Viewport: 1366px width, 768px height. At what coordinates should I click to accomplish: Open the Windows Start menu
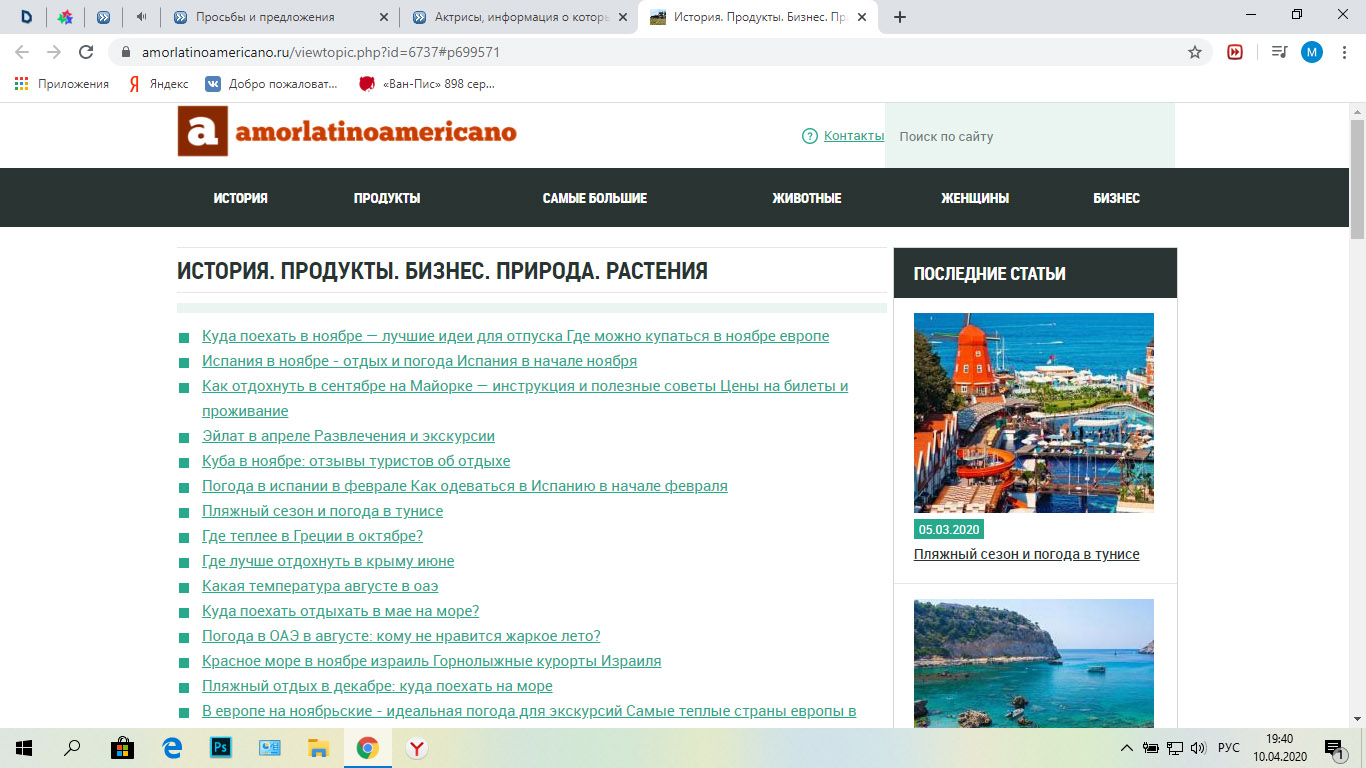click(x=24, y=747)
